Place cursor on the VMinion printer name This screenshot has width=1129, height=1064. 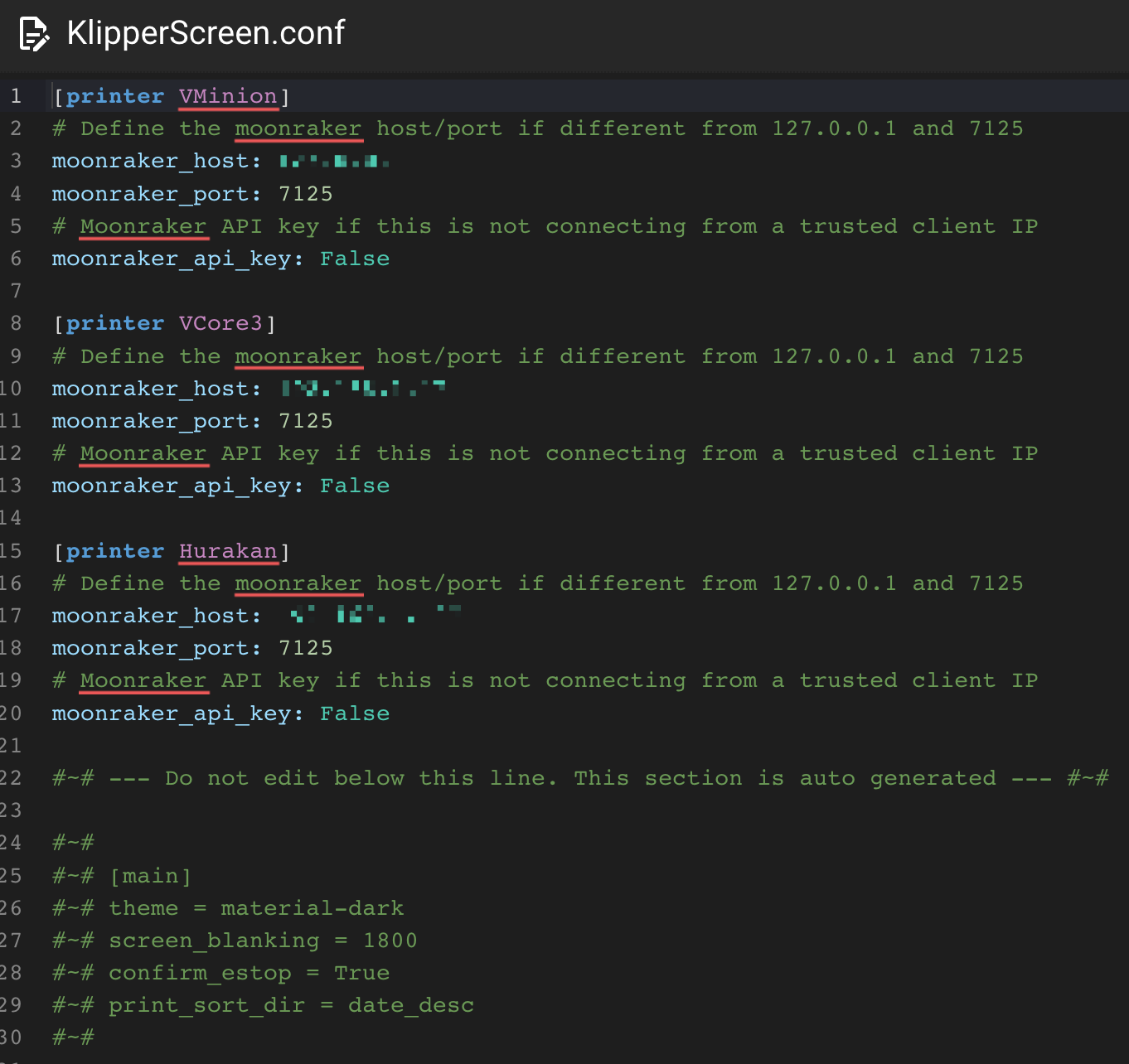[228, 97]
